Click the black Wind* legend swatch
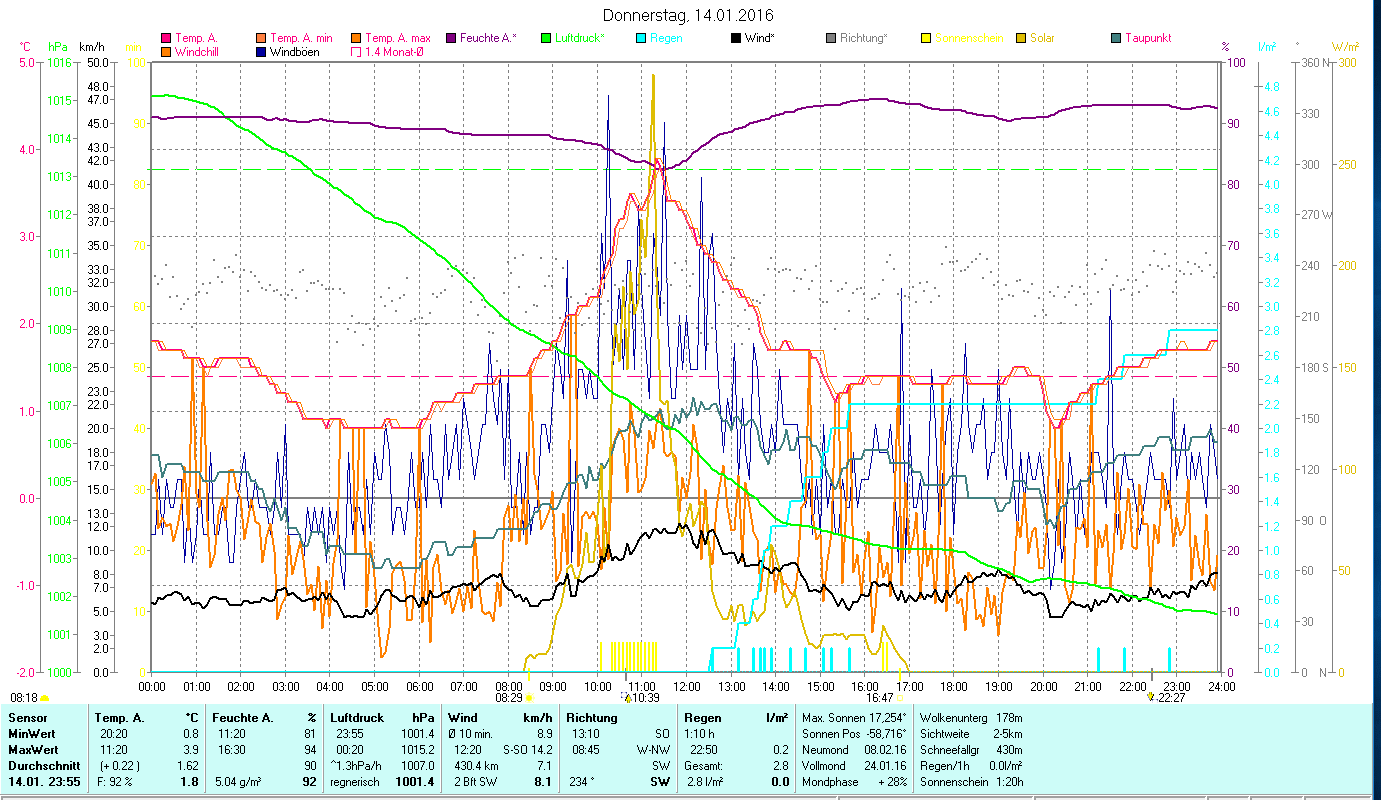Viewport: 1381px width, 800px height. click(x=736, y=38)
